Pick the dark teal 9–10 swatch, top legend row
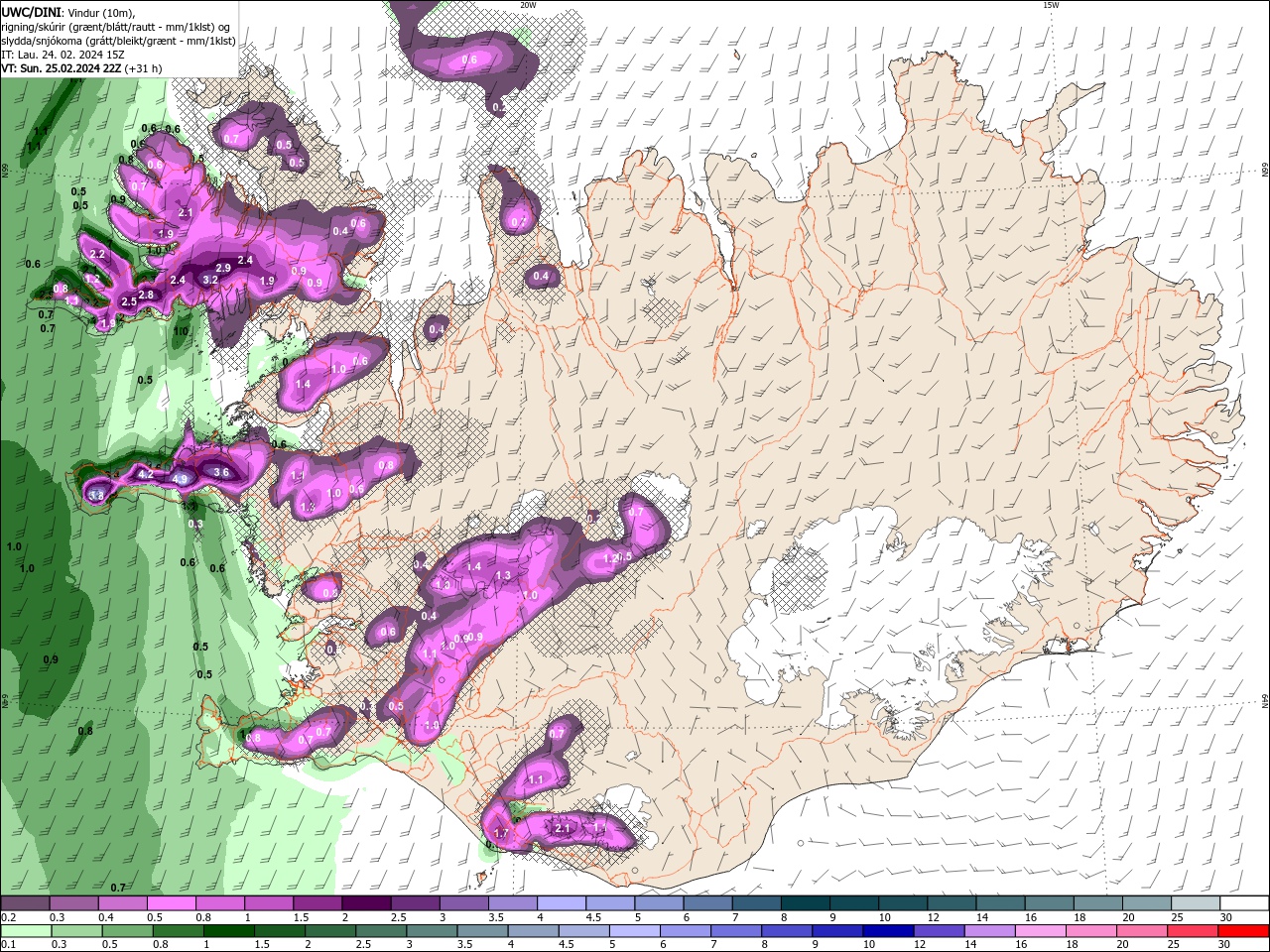Viewport: 1270px width, 952px height. 854,903
